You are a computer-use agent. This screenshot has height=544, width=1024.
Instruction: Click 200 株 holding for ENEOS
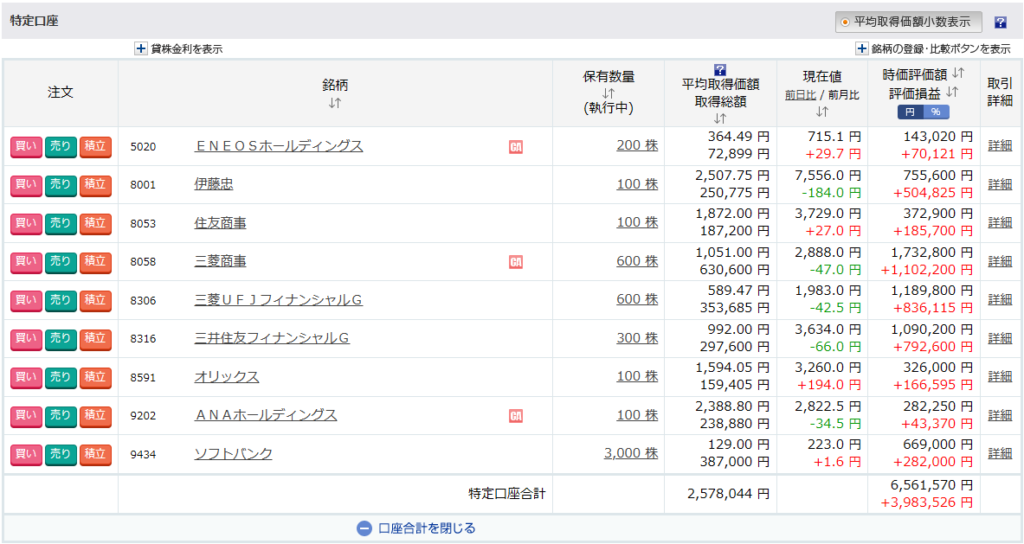click(x=637, y=146)
